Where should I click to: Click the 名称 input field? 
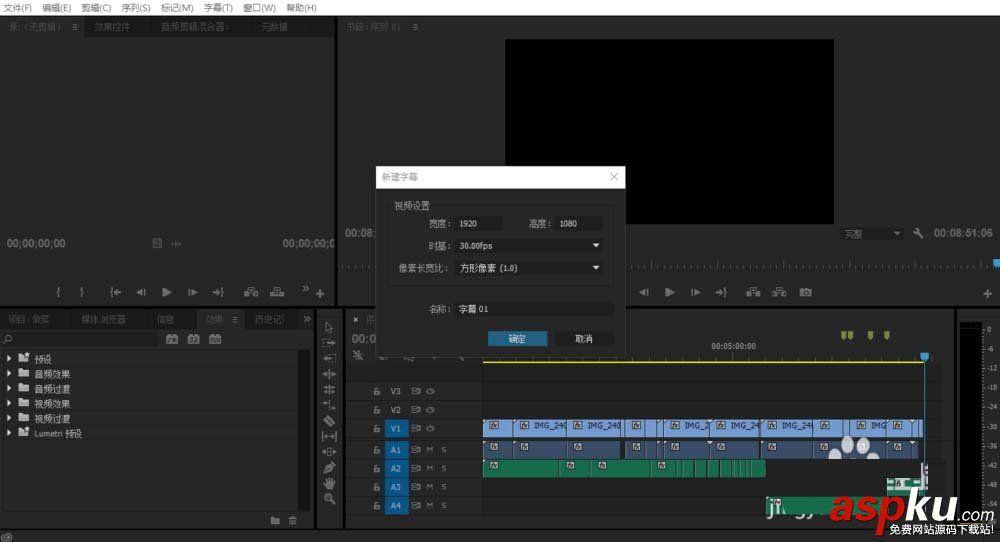click(x=535, y=310)
